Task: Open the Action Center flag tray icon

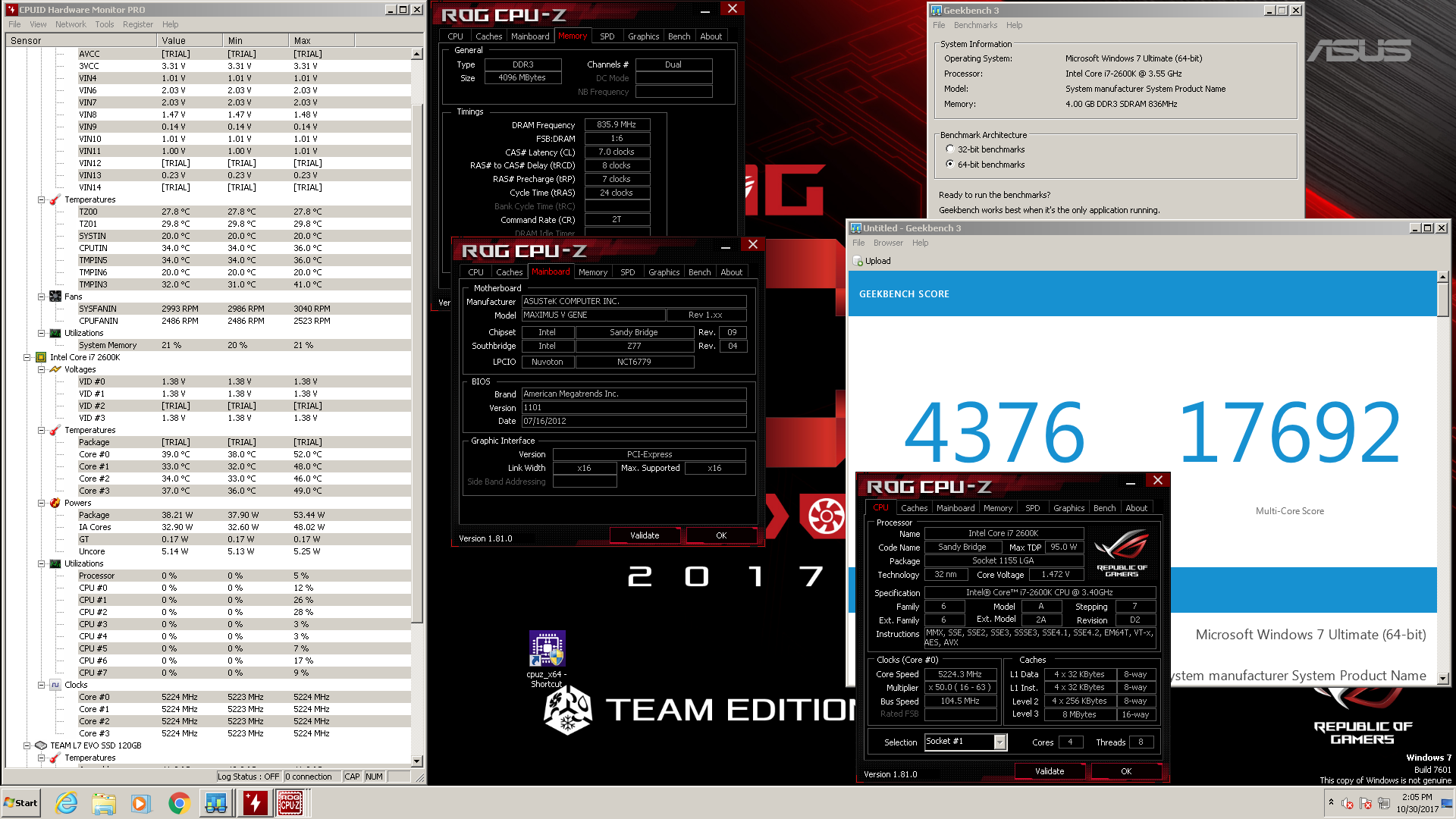Action: click(x=1366, y=803)
